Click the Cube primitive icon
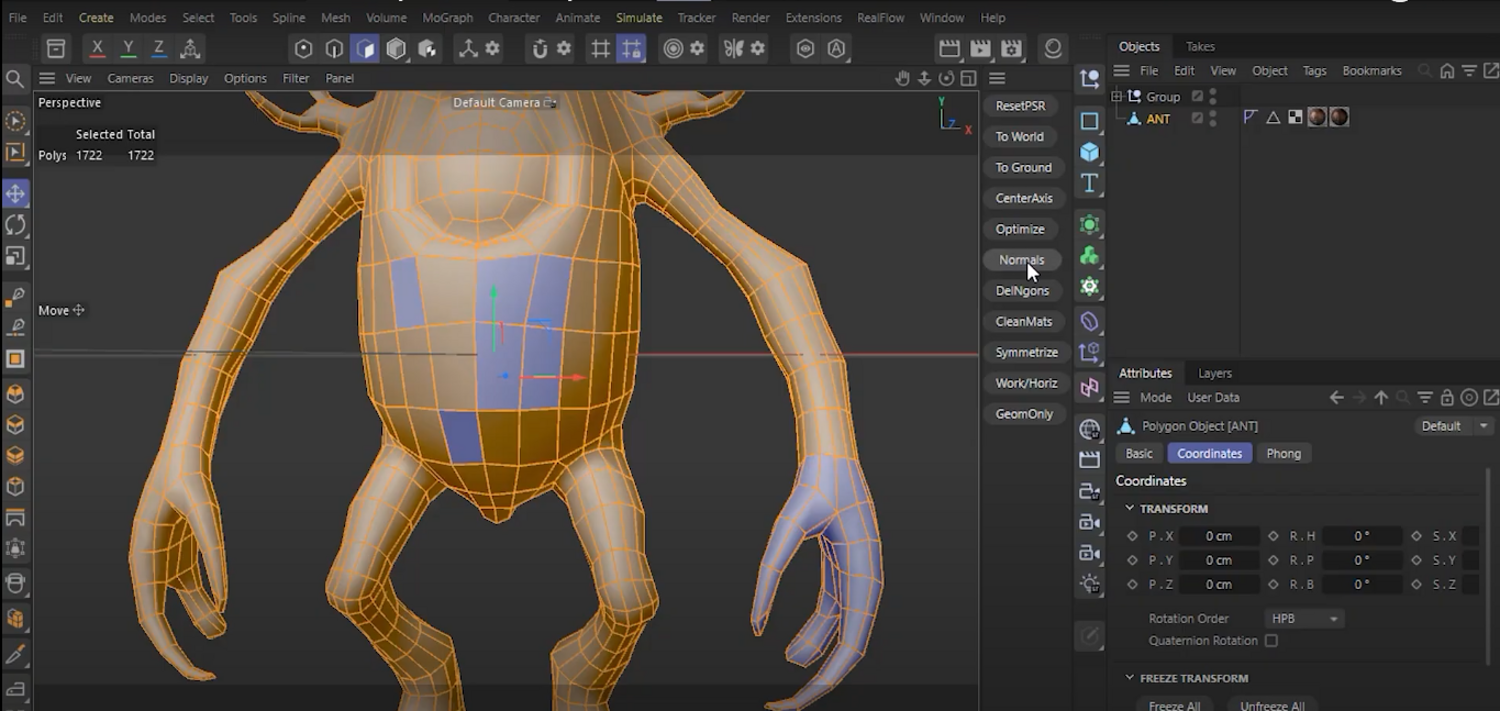Screen dimensions: 1500x711 [x=1090, y=152]
